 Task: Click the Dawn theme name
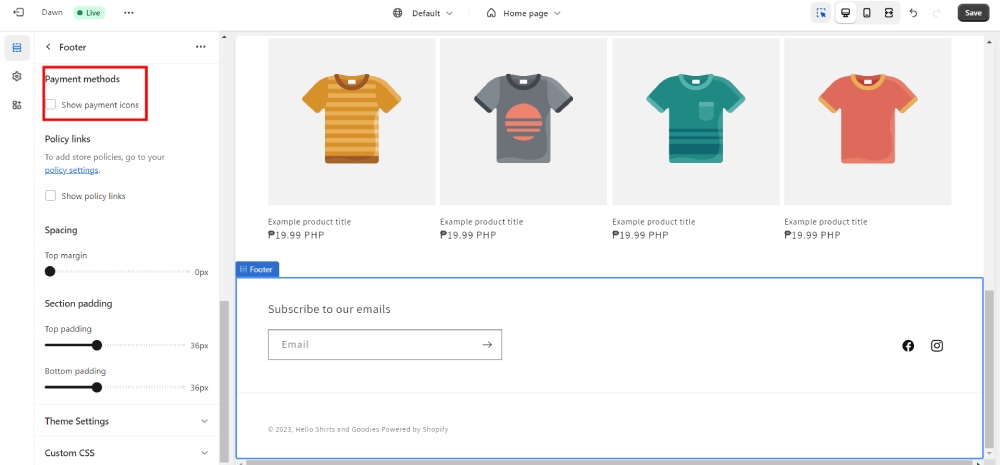52,13
